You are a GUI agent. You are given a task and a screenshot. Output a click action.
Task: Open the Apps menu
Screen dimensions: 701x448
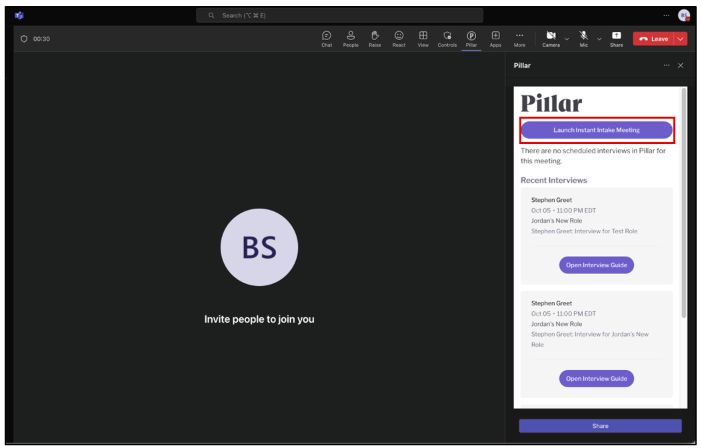[x=495, y=38]
